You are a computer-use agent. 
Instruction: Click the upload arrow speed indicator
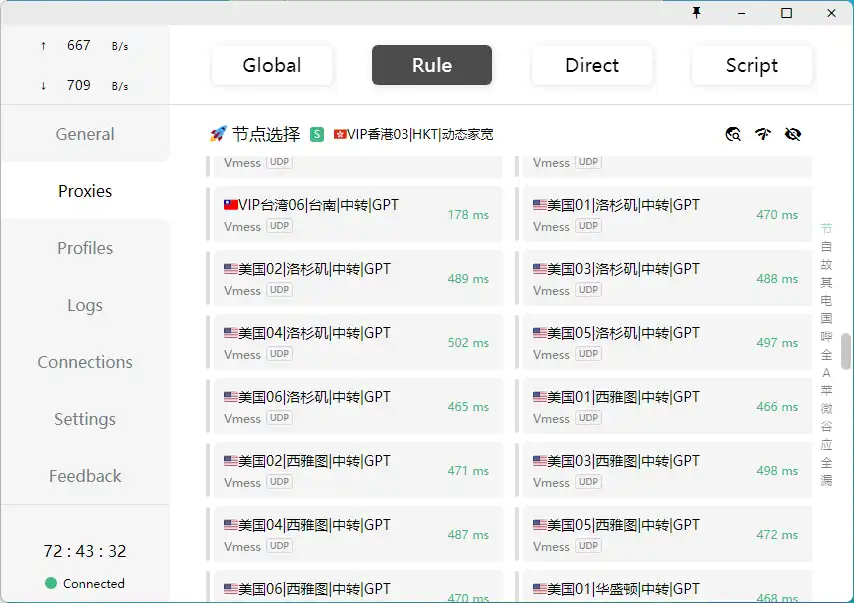44,46
